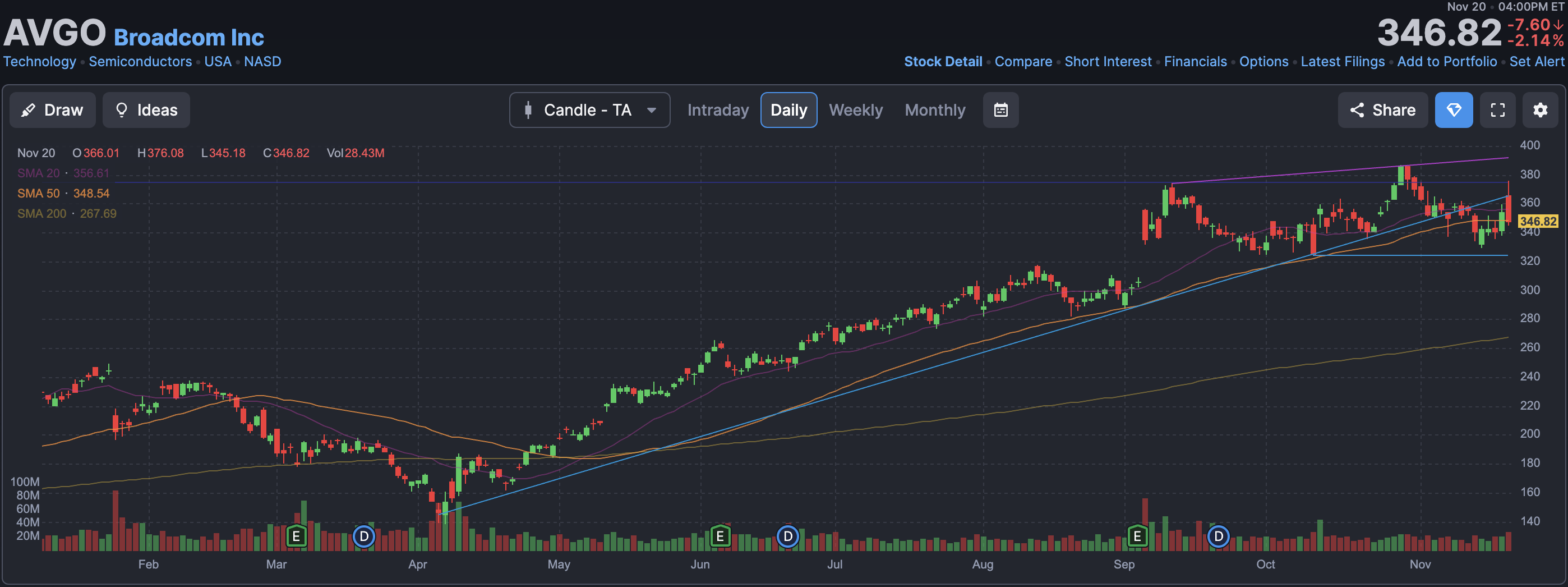Click the Share button

click(1382, 110)
